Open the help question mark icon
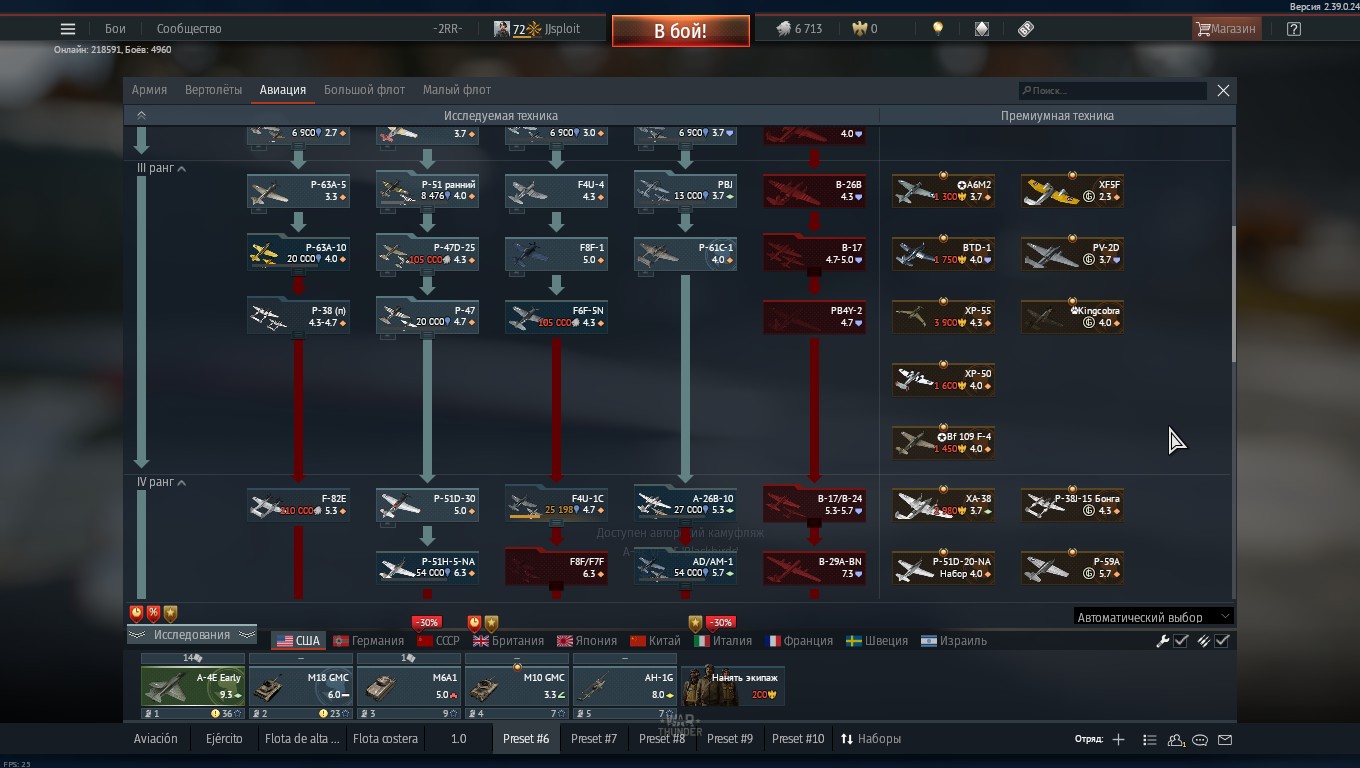The width and height of the screenshot is (1360, 768). [1294, 29]
